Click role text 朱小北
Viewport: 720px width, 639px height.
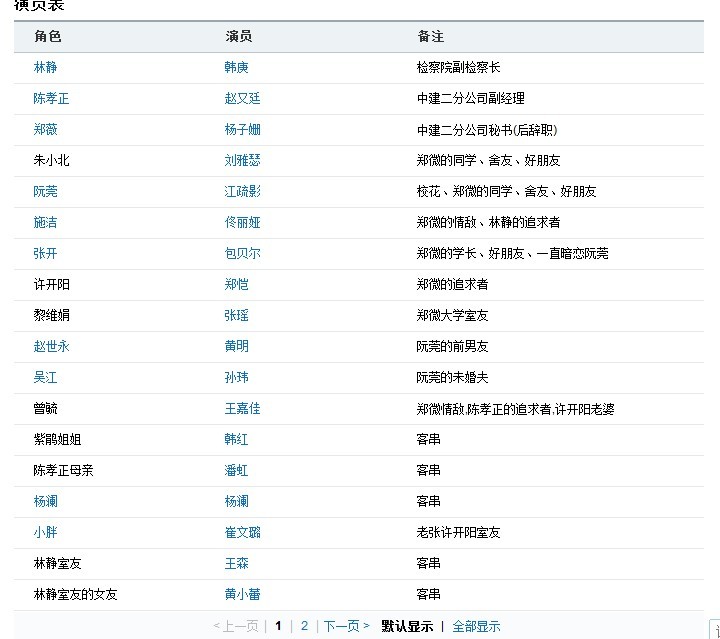(x=51, y=160)
